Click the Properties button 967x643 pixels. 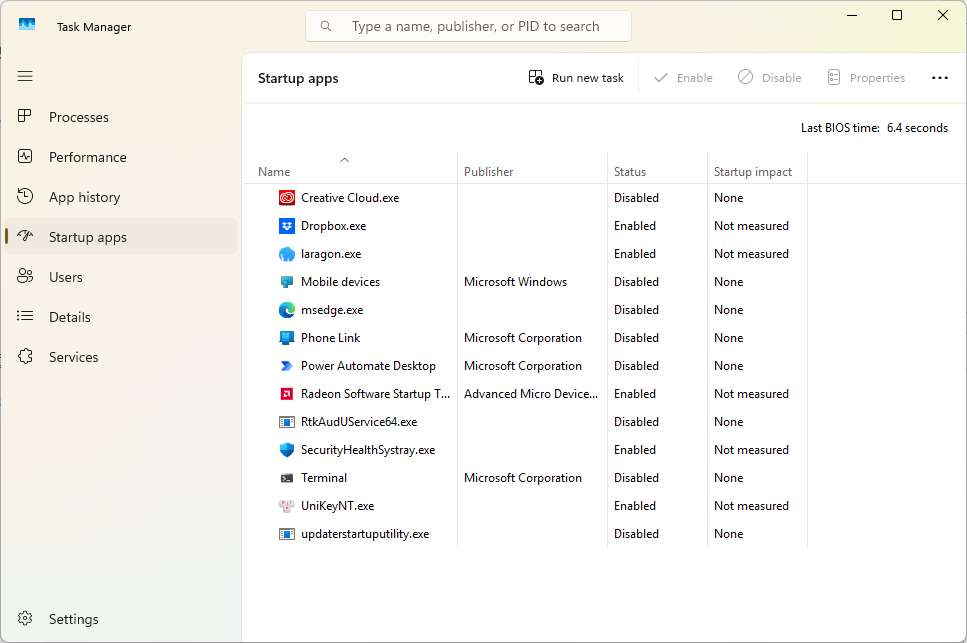click(x=866, y=78)
